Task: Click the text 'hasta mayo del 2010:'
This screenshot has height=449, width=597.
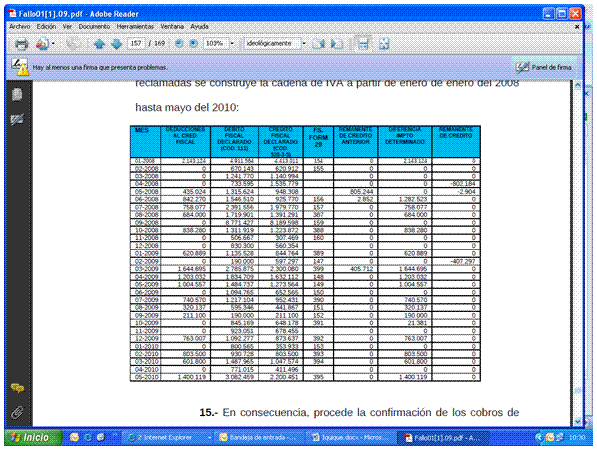Action: tap(187, 108)
